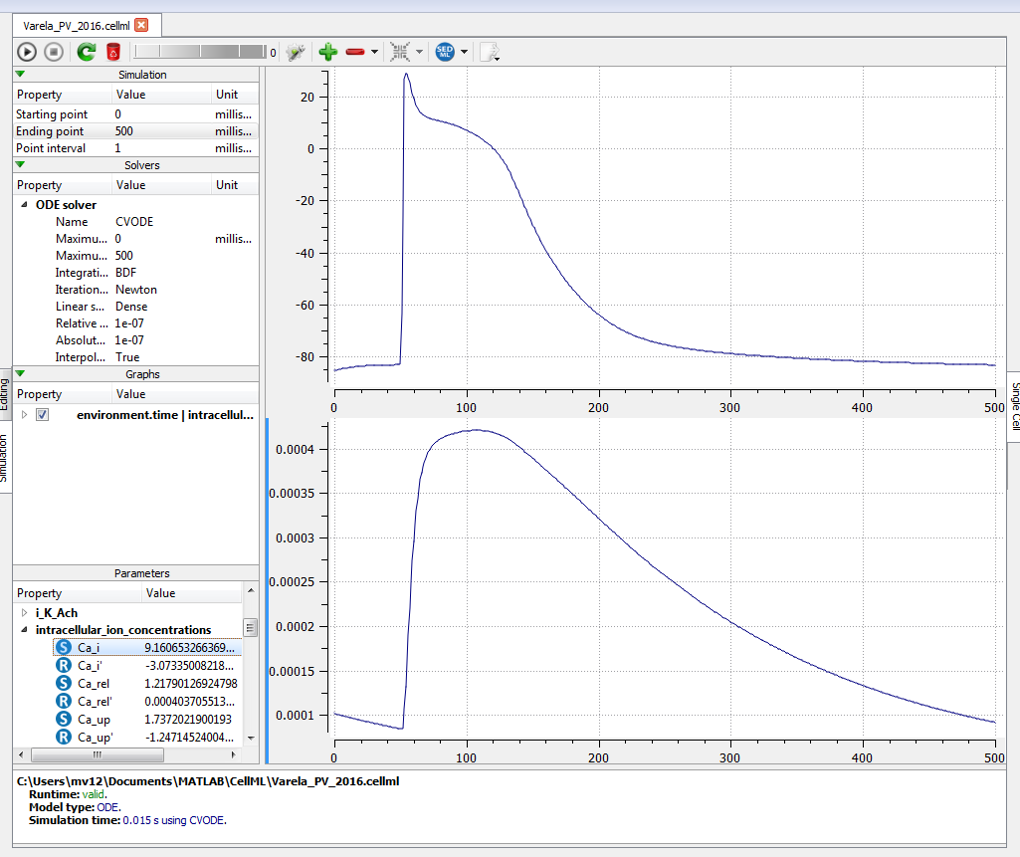
Task: Clear simulation data with red bin icon
Action: pos(113,52)
